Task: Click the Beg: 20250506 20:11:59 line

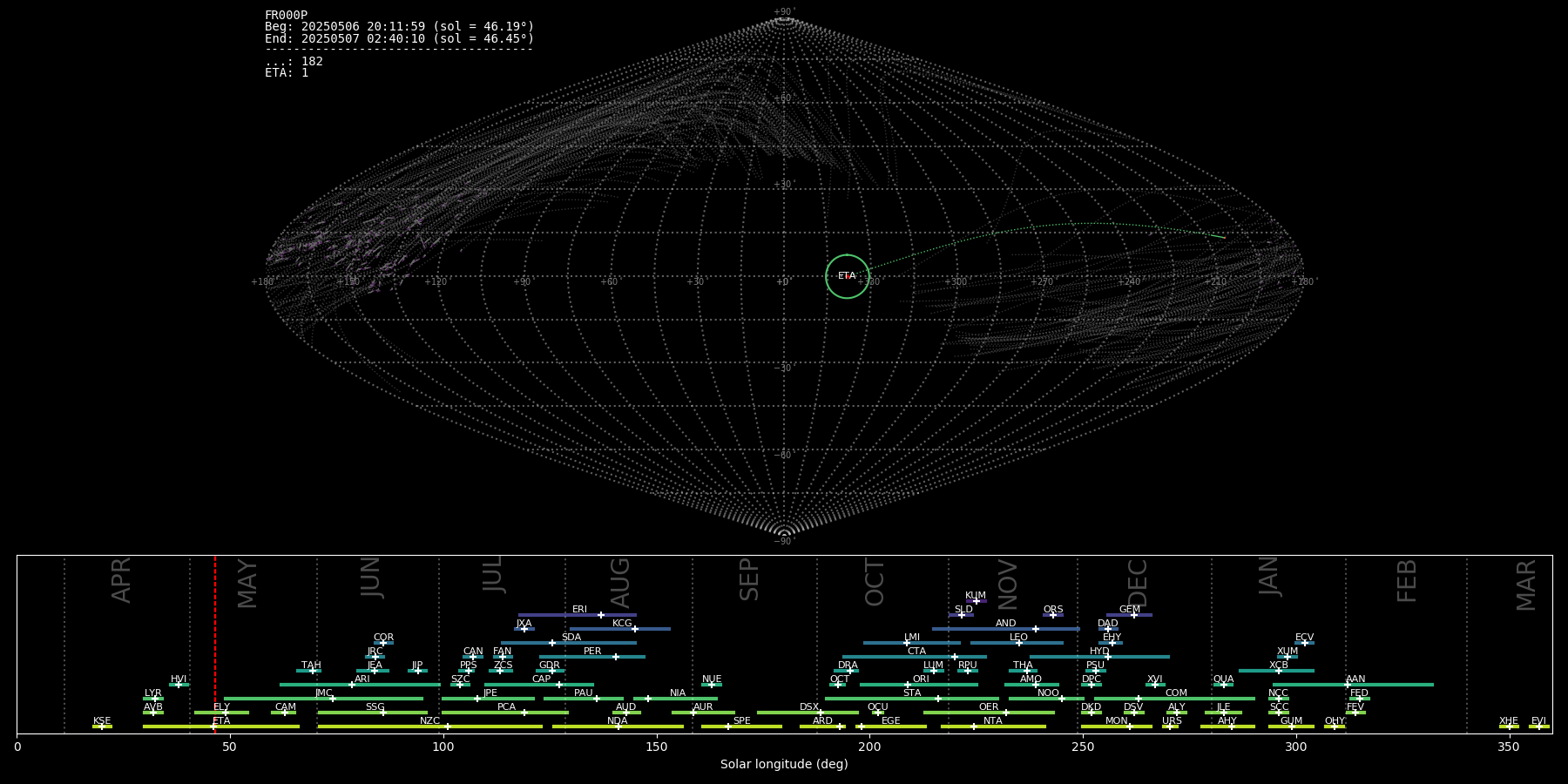Action: (399, 27)
